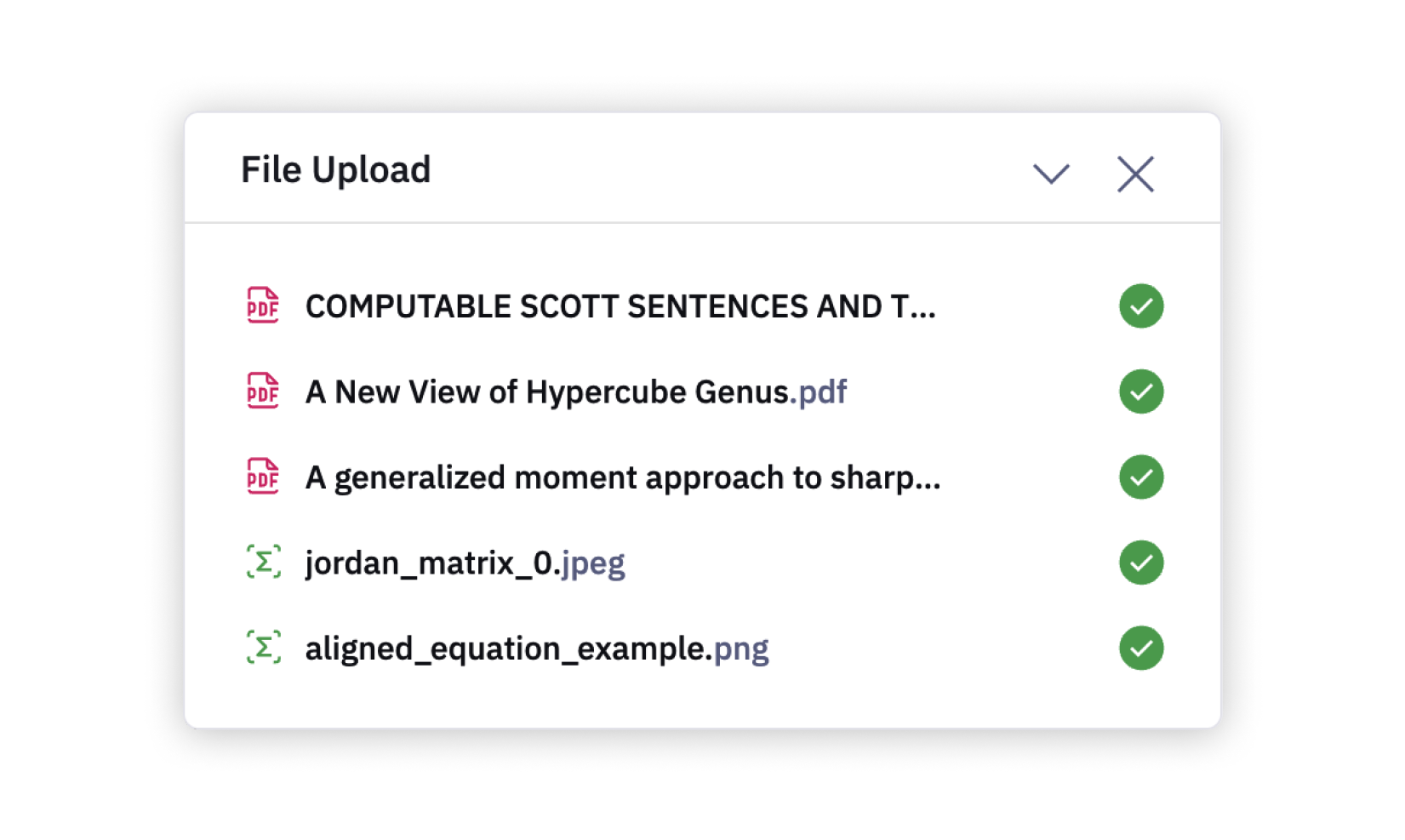Open the aligned_equation_example file name
The image size is (1405, 840).
tap(507, 649)
